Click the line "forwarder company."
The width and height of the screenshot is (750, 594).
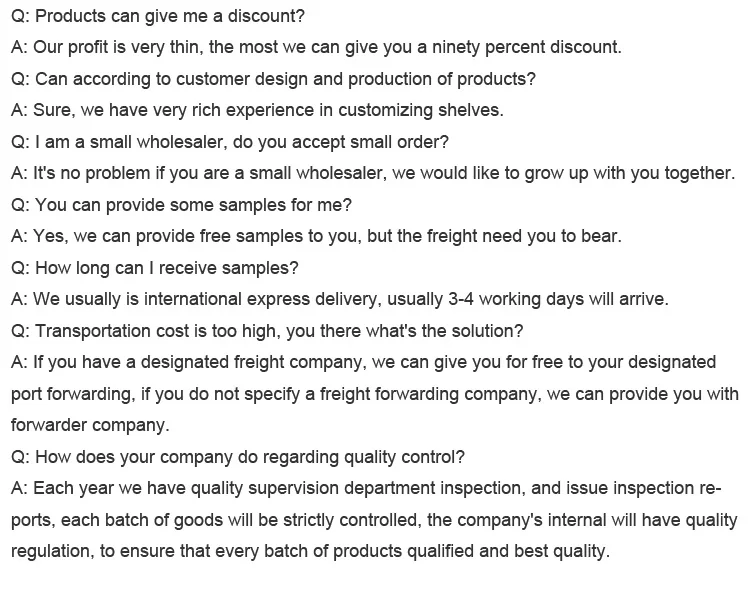[x=90, y=426]
